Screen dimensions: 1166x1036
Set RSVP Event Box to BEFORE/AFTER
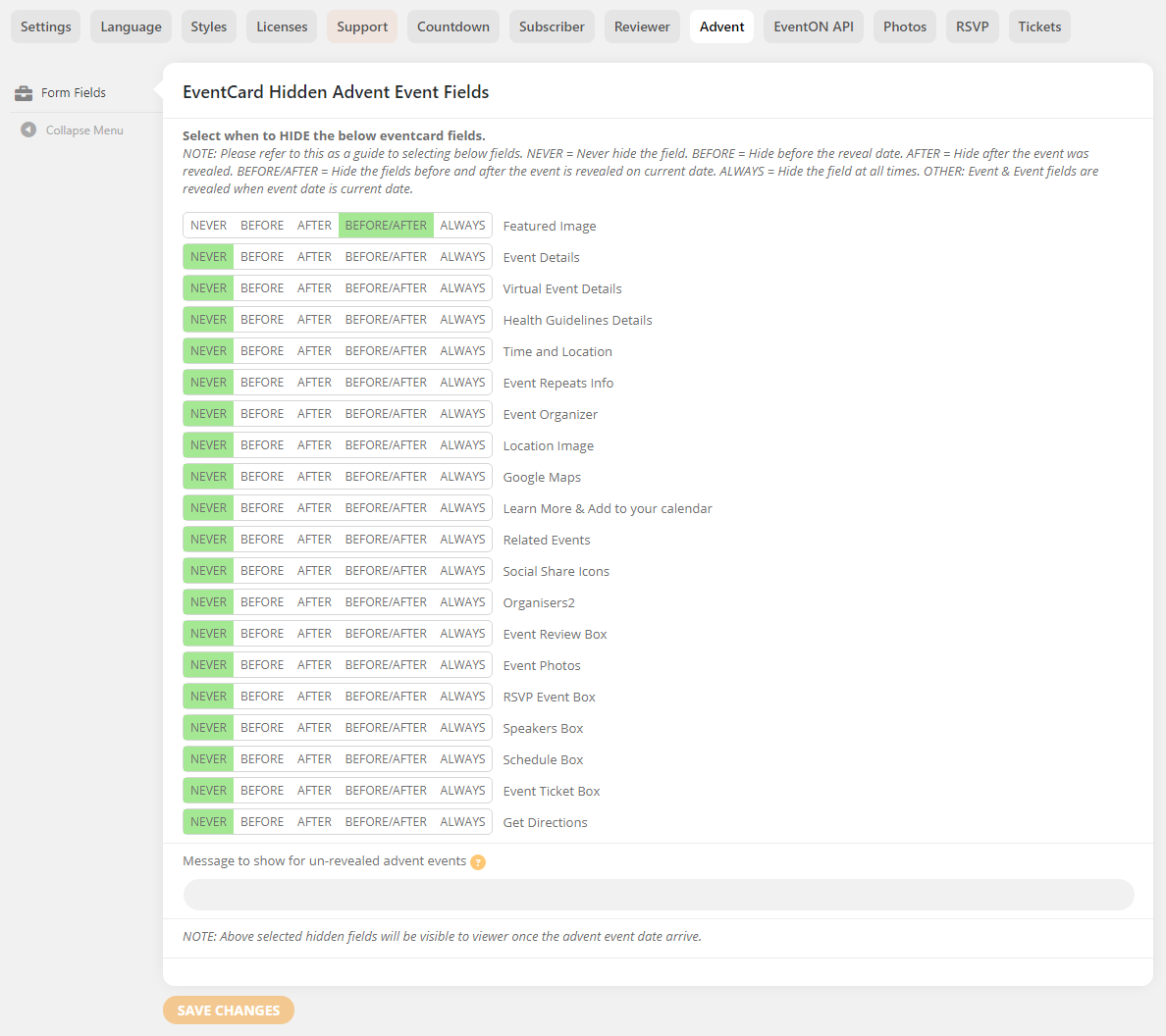point(386,697)
